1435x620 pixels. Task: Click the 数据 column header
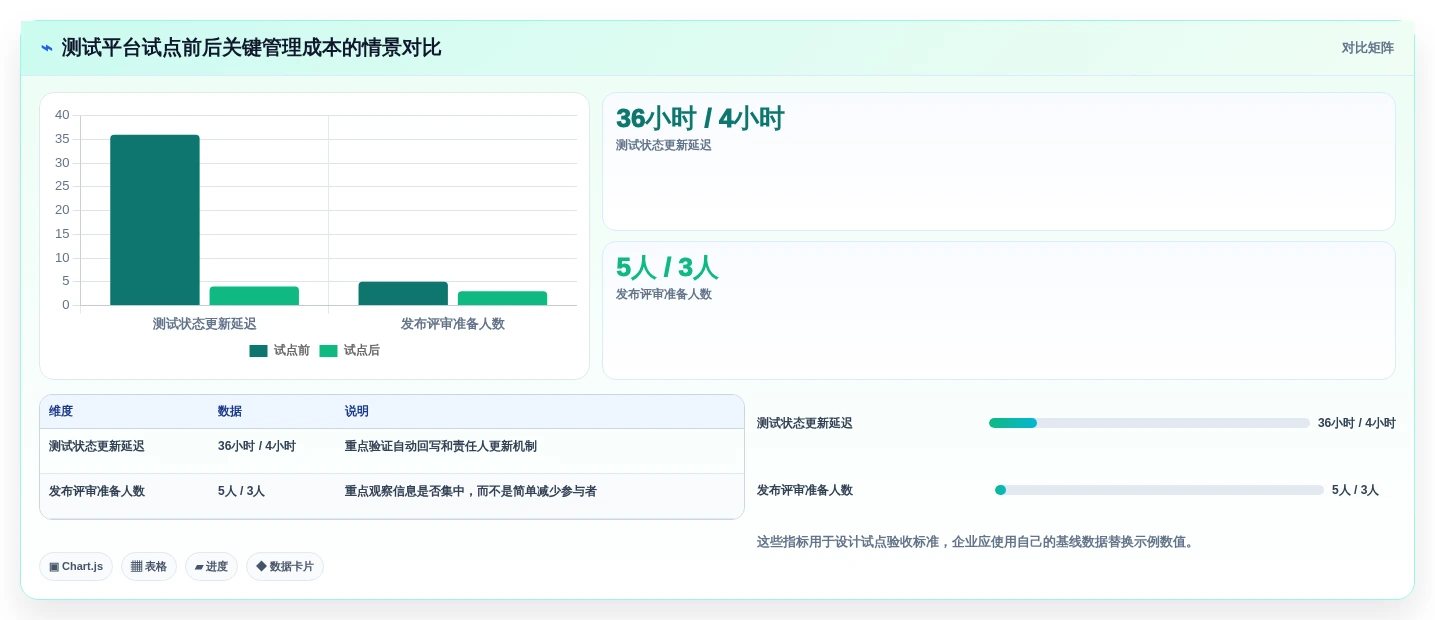230,412
